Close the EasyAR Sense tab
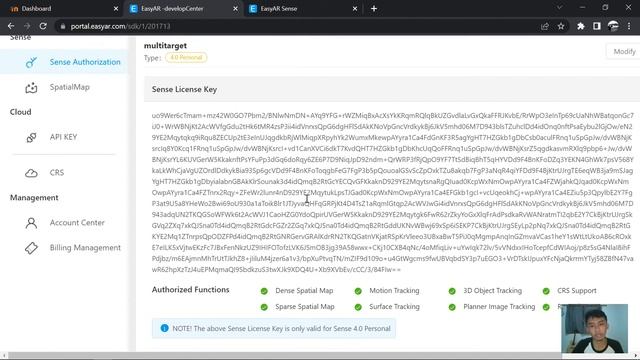Screen dimensions: 640x360 point(355,9)
